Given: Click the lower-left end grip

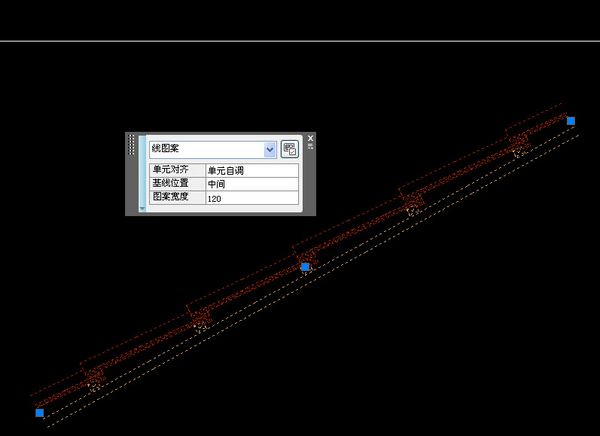Looking at the screenshot, I should 40,413.
